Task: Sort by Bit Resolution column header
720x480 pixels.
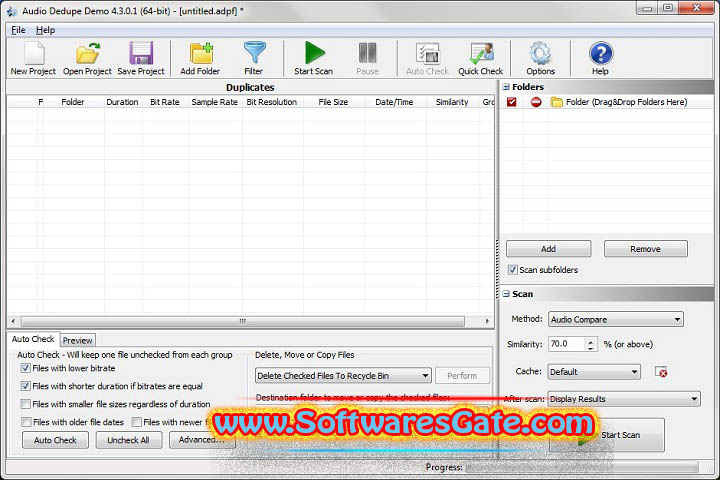Action: [x=272, y=102]
